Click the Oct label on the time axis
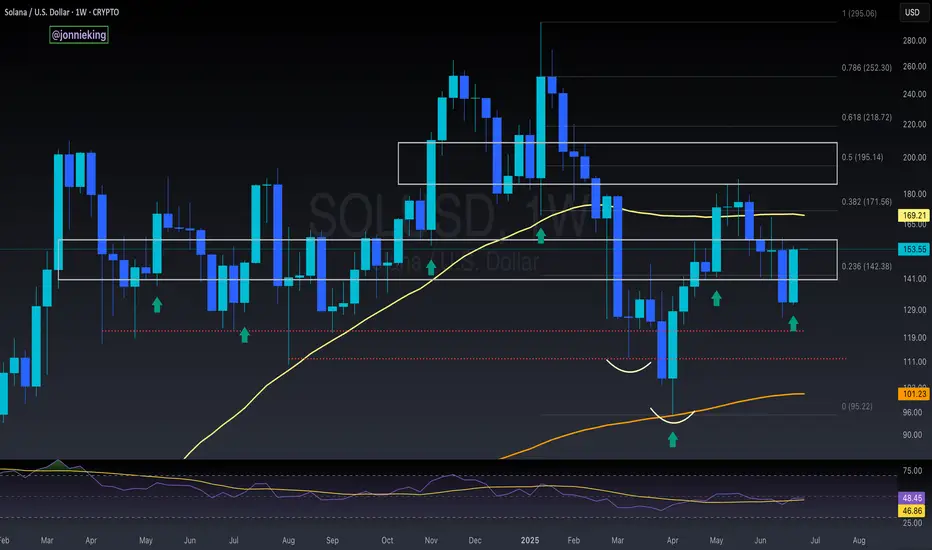 click(387, 540)
